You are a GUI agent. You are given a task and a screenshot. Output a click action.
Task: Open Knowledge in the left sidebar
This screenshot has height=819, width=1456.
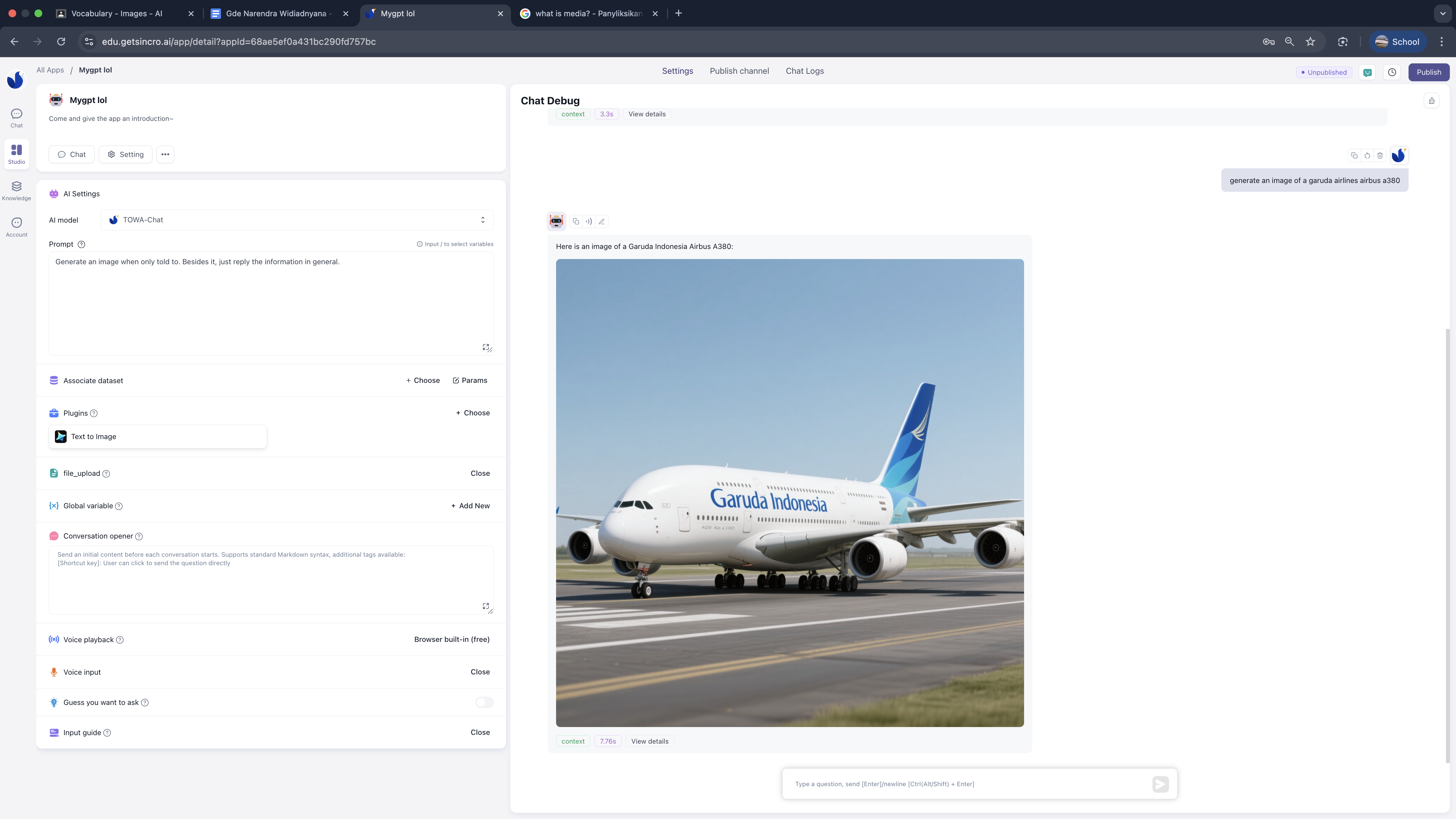(16, 190)
